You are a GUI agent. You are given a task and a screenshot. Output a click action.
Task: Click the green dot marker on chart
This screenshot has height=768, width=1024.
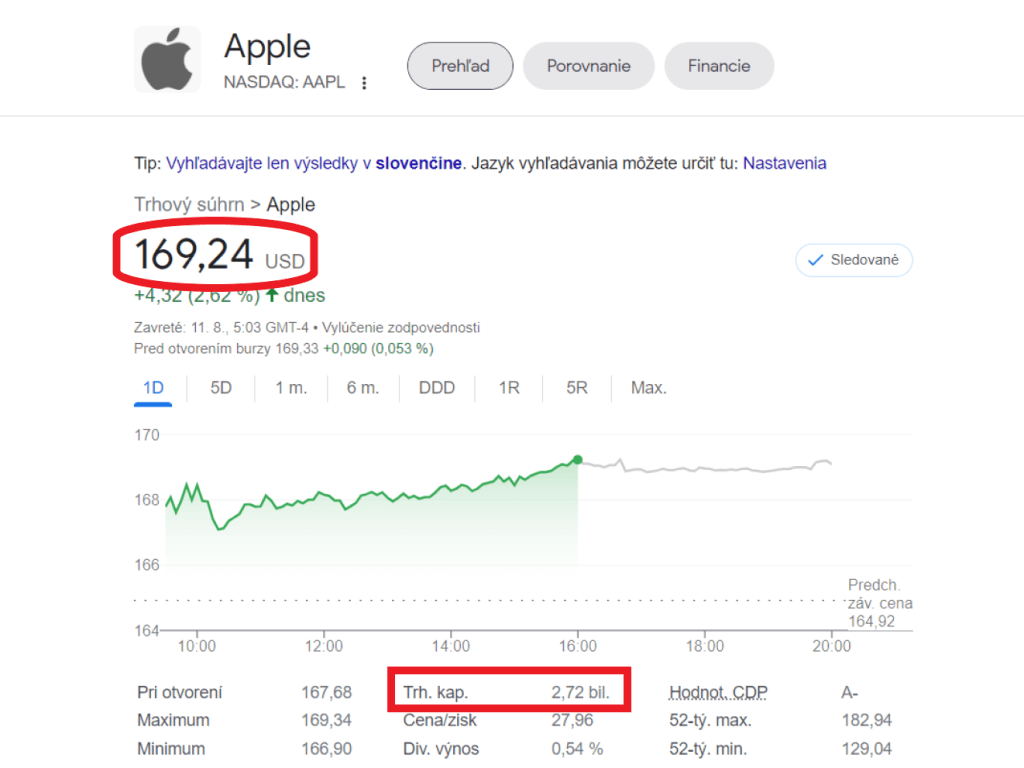click(x=577, y=460)
